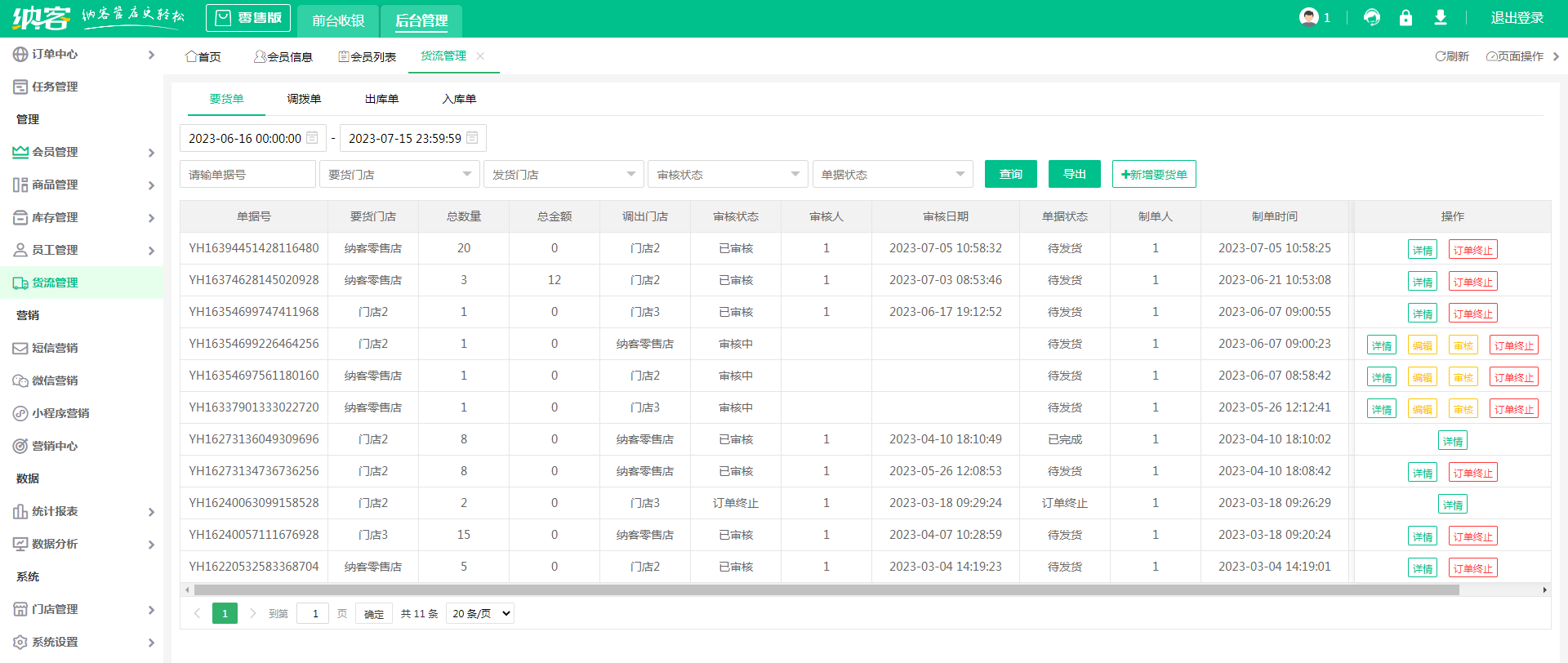Open 营销中心 target icon
The image size is (1568, 663).
point(20,446)
